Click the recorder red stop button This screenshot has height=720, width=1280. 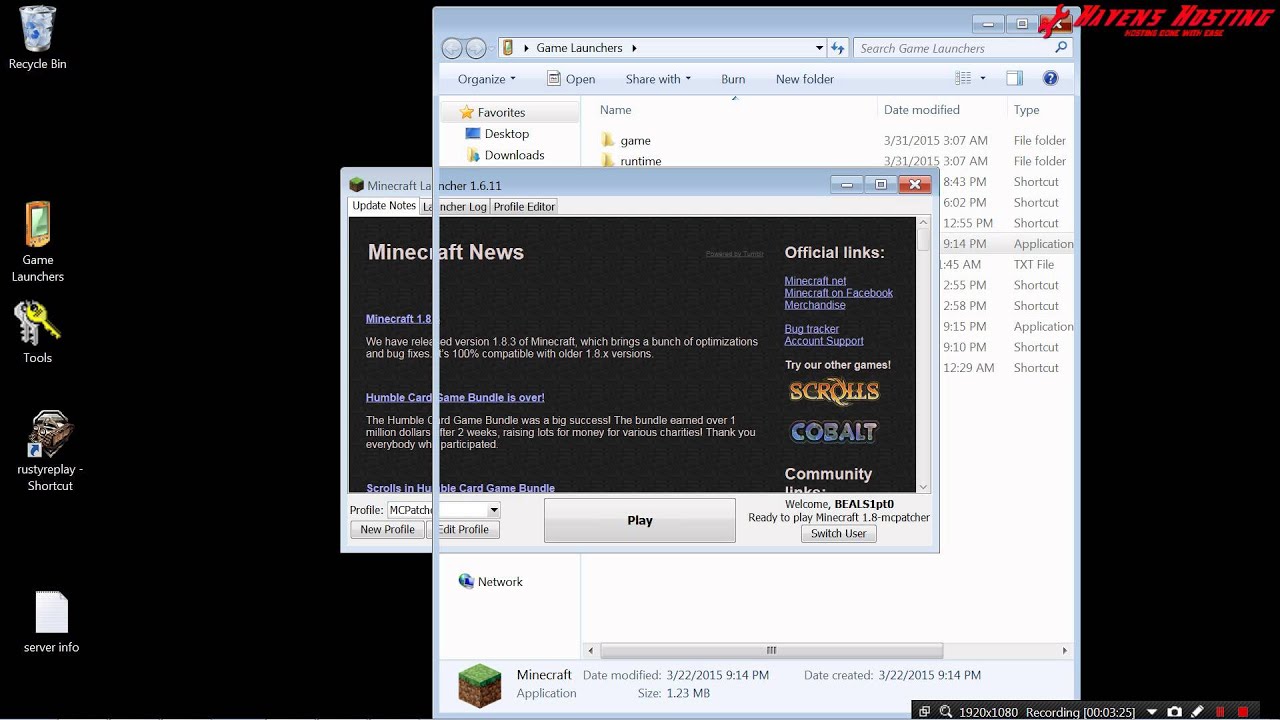pos(1243,711)
